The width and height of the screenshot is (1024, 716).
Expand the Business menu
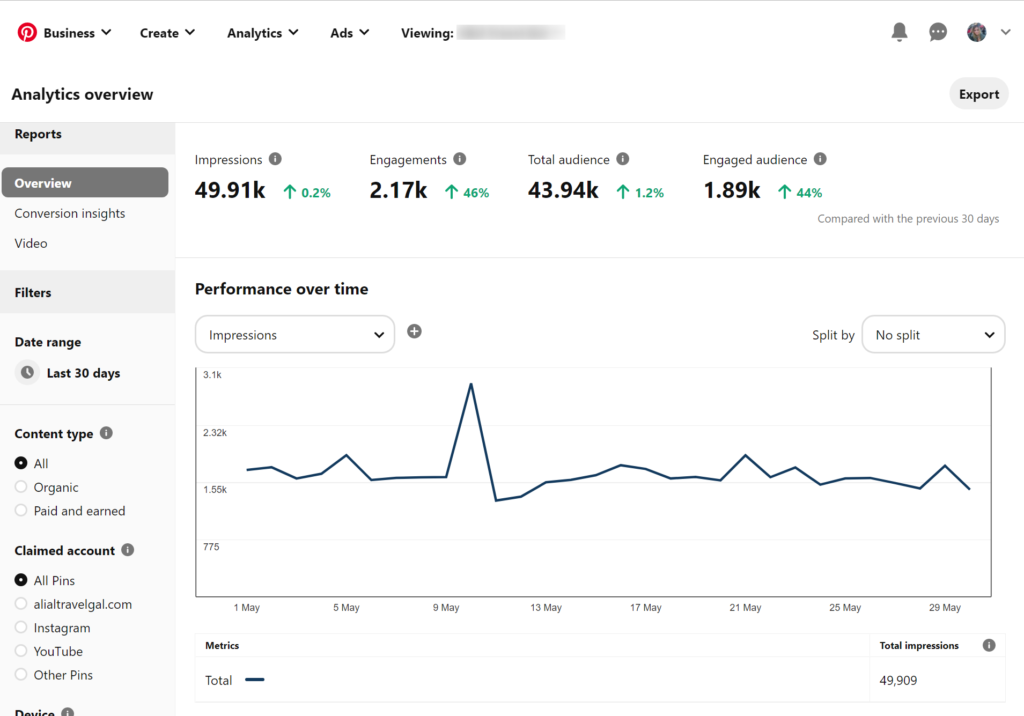point(77,33)
